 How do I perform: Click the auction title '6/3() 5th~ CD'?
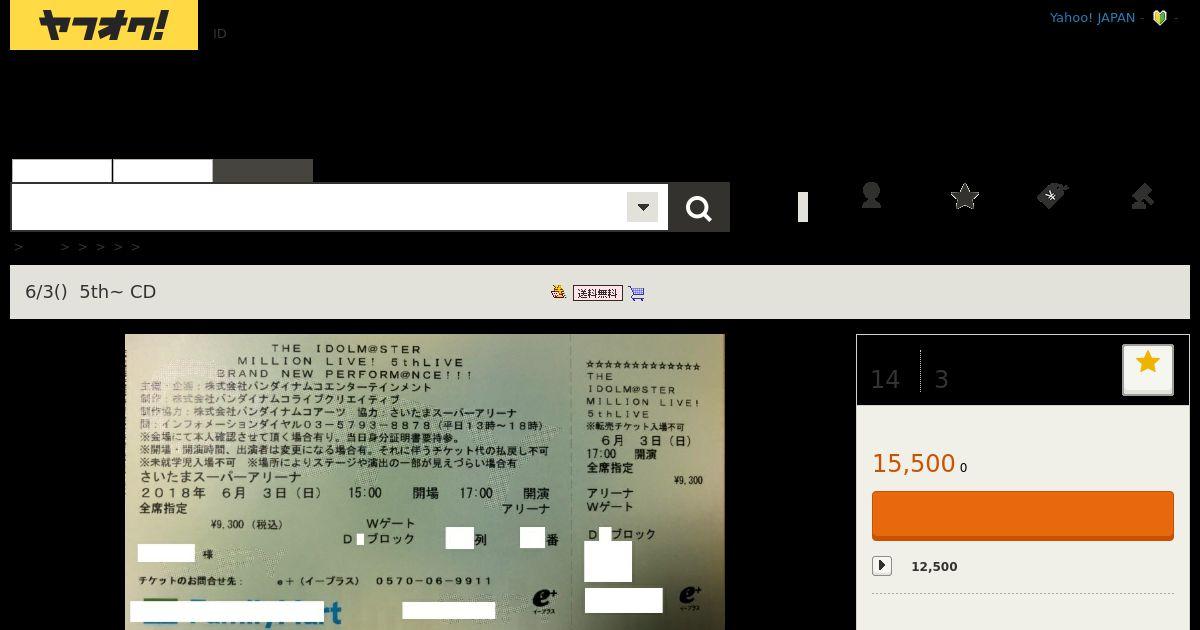(x=91, y=292)
